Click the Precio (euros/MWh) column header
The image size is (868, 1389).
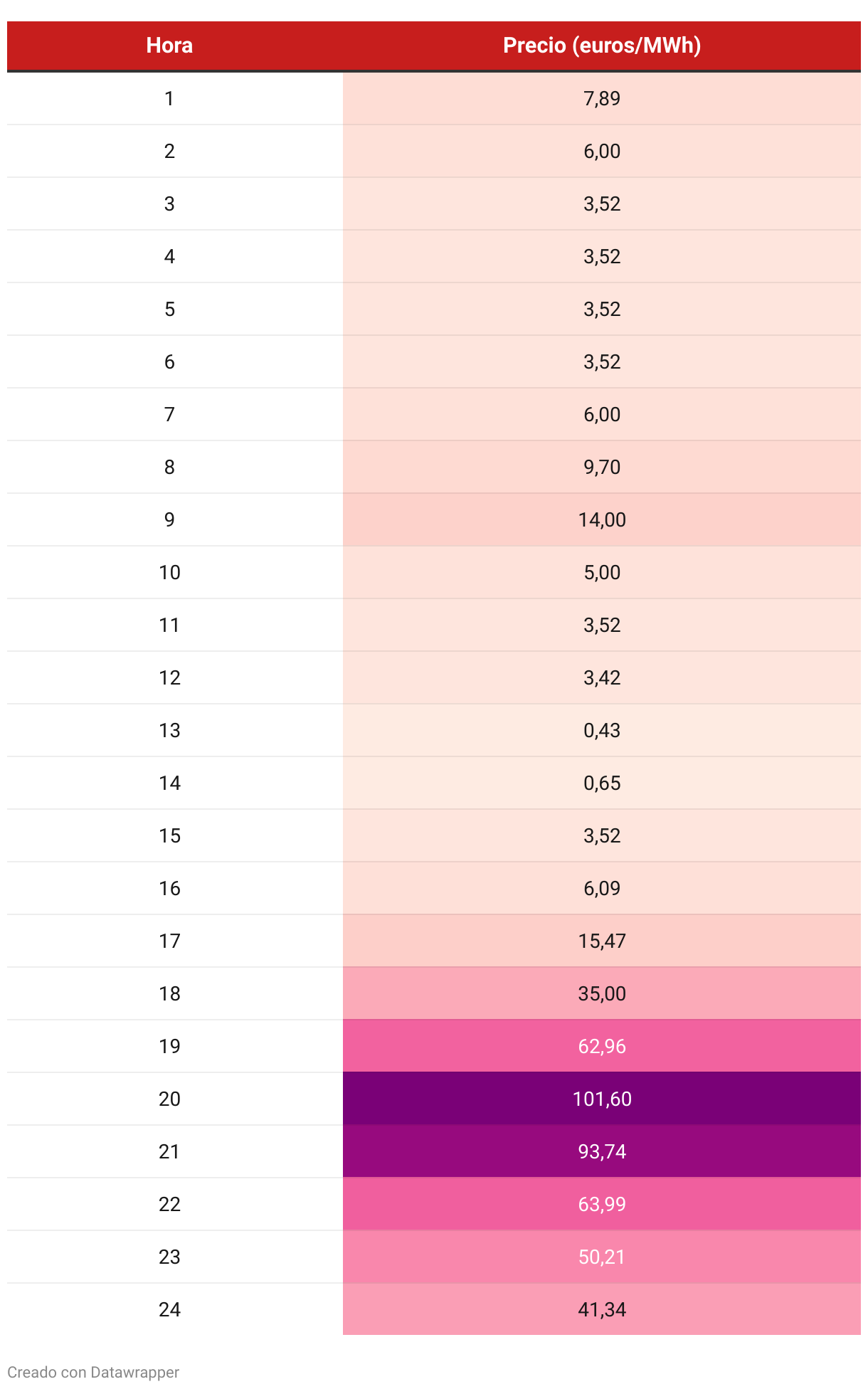601,46
